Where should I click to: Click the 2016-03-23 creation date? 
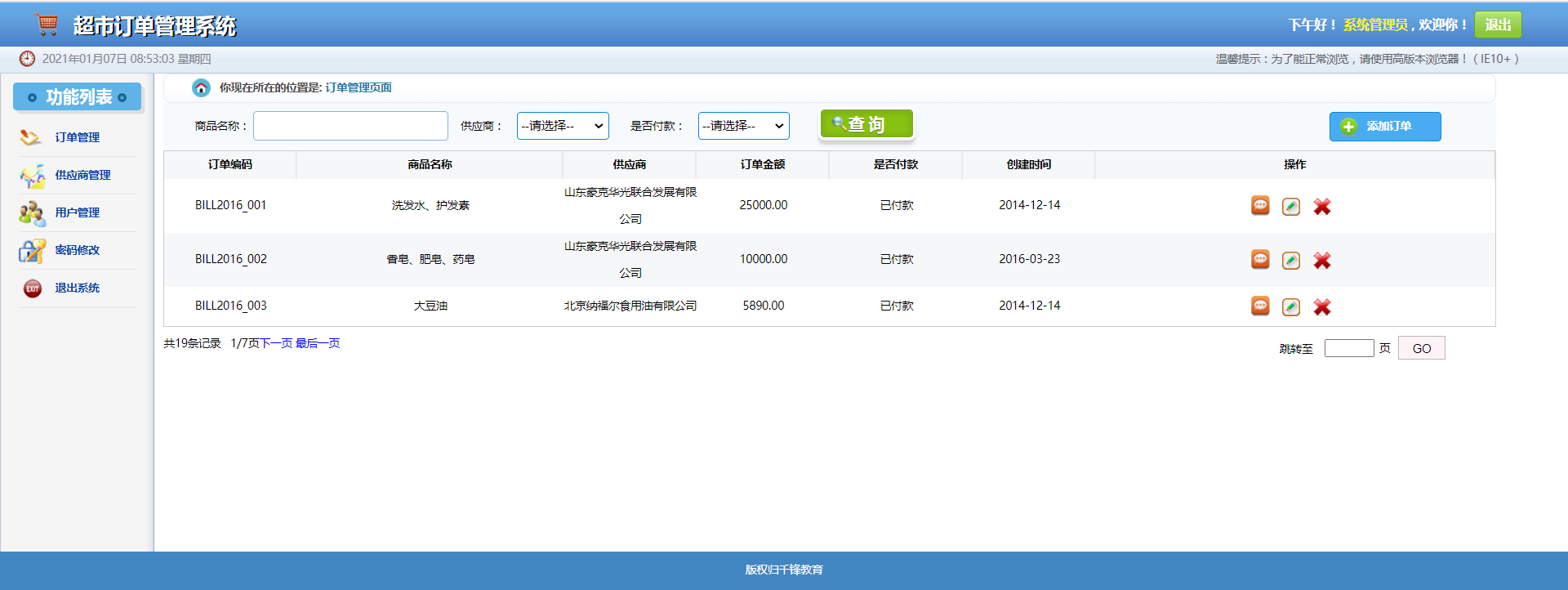1030,259
